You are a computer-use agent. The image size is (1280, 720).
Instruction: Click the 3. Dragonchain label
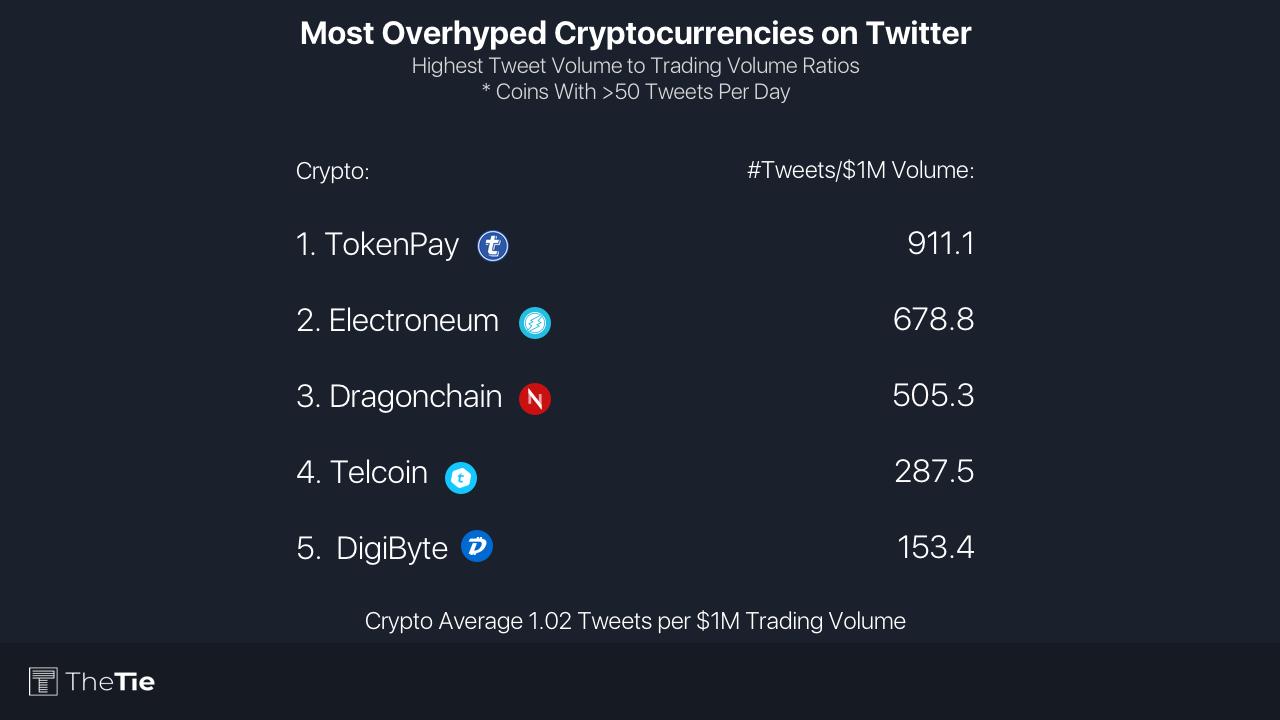click(399, 396)
